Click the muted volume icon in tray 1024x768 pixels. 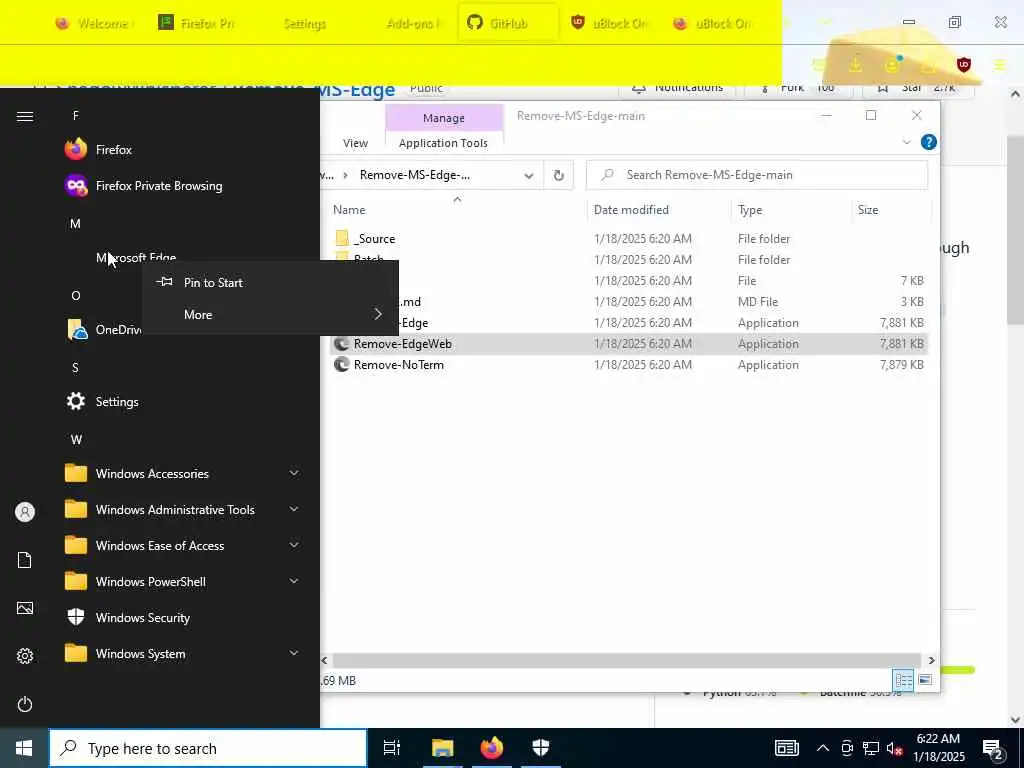[895, 749]
